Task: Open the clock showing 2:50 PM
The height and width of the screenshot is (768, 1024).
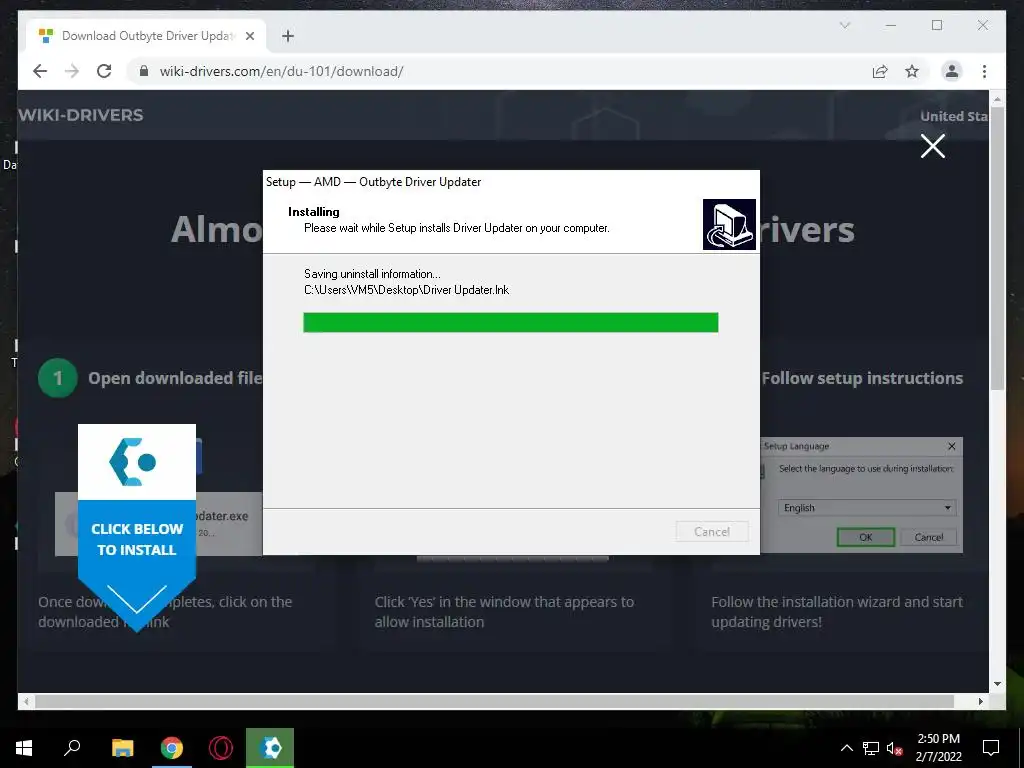Action: point(938,748)
